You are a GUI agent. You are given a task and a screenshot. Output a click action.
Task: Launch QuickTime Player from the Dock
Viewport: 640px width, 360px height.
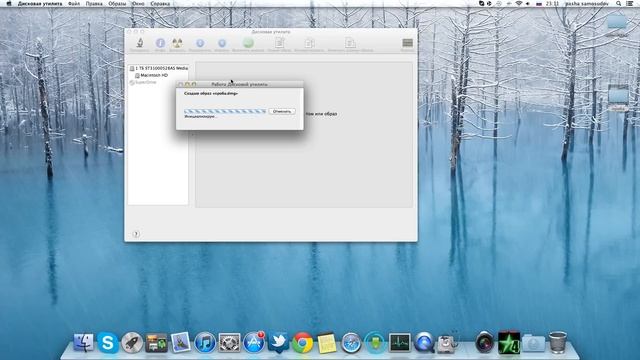click(424, 342)
